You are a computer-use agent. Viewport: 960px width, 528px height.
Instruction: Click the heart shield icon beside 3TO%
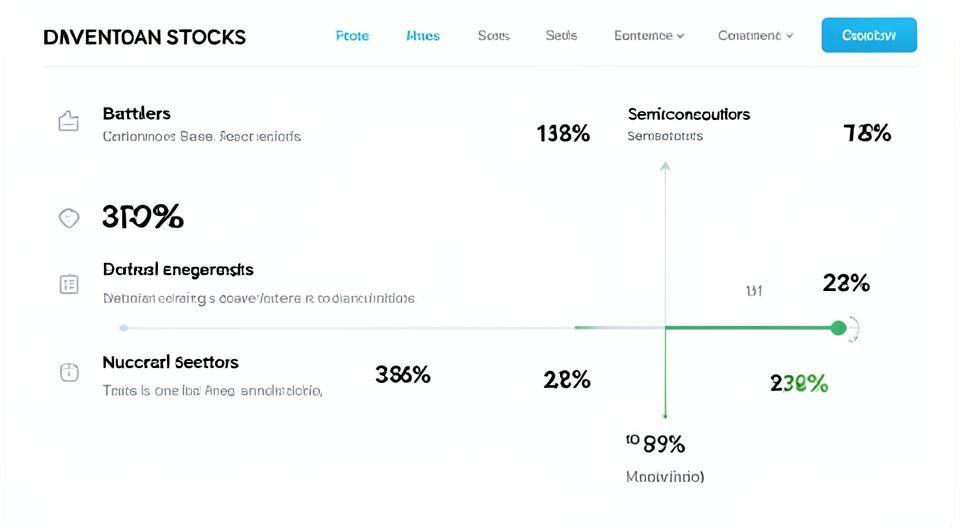pyautogui.click(x=68, y=217)
